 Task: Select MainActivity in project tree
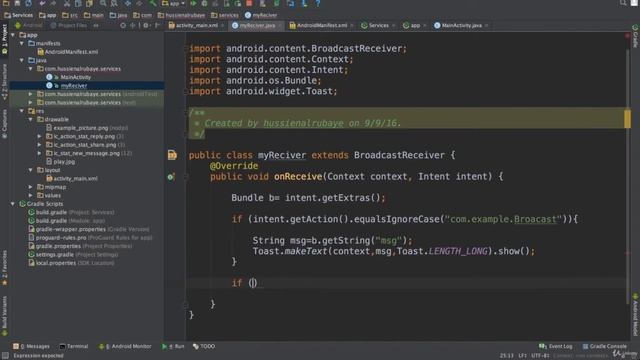coord(69,77)
